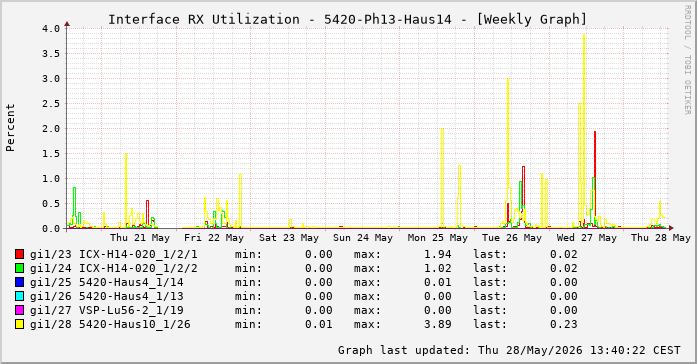Click the blue gi1/25 legend swatch
The width and height of the screenshot is (697, 364).
[x=19, y=282]
